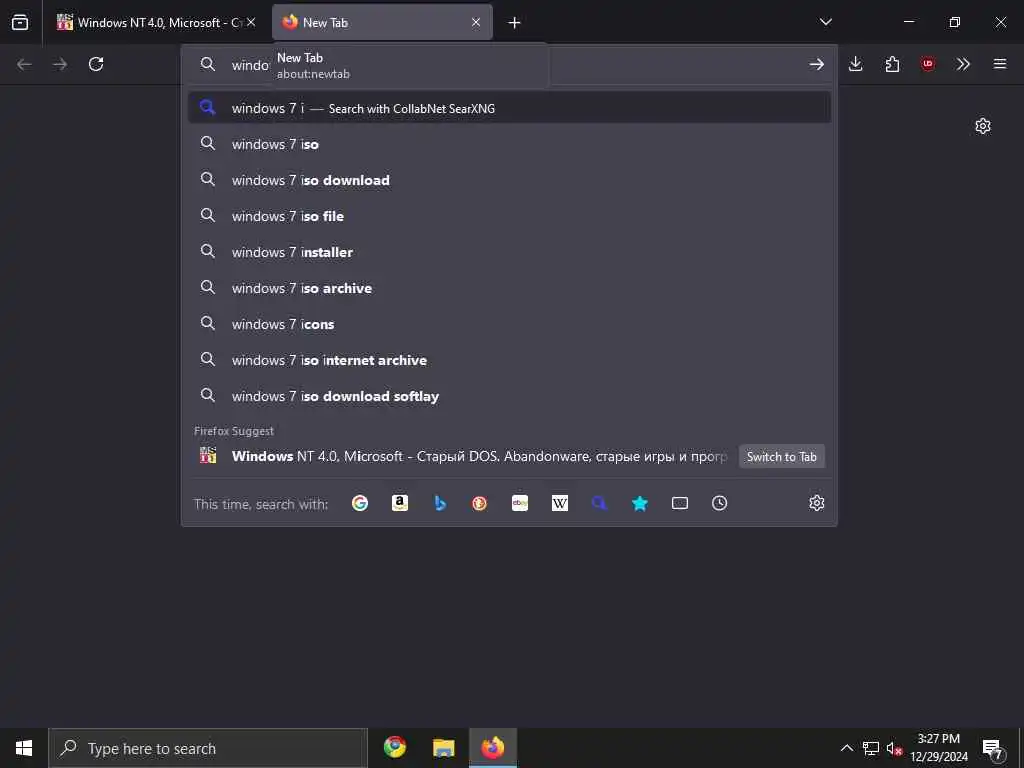Choose suggestion 'windows 7 iso download softlay'
Image resolution: width=1024 pixels, height=768 pixels.
[509, 396]
